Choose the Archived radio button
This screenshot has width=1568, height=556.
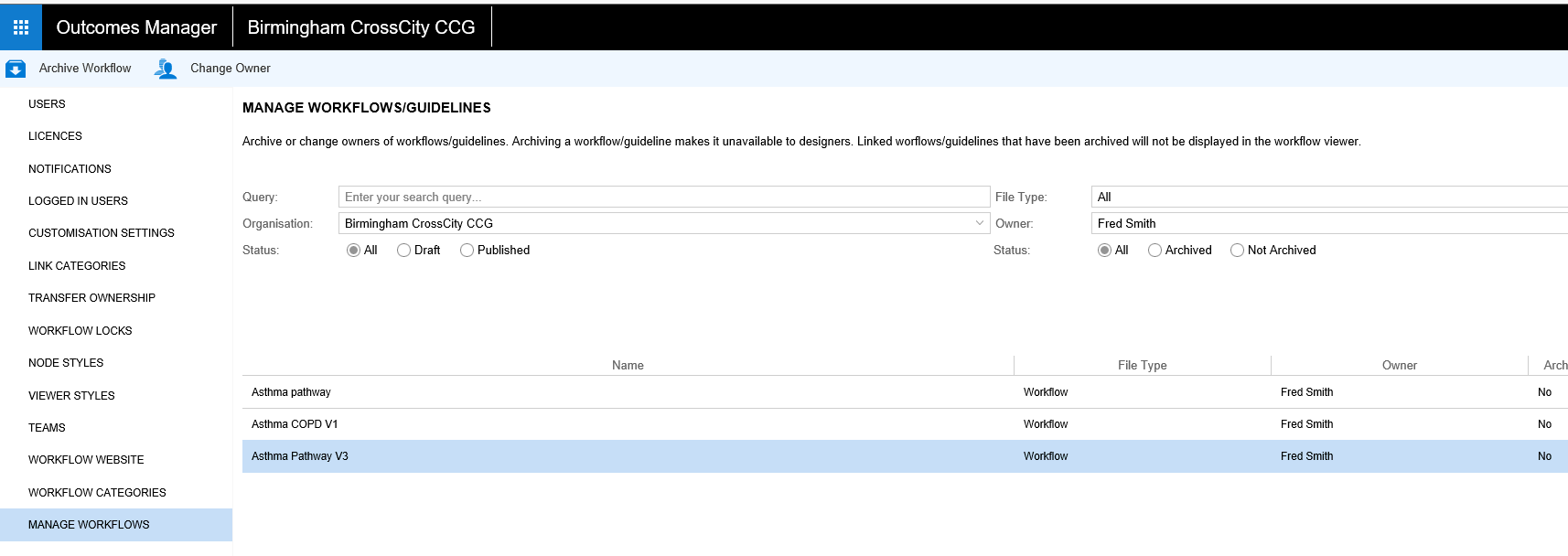click(1155, 251)
